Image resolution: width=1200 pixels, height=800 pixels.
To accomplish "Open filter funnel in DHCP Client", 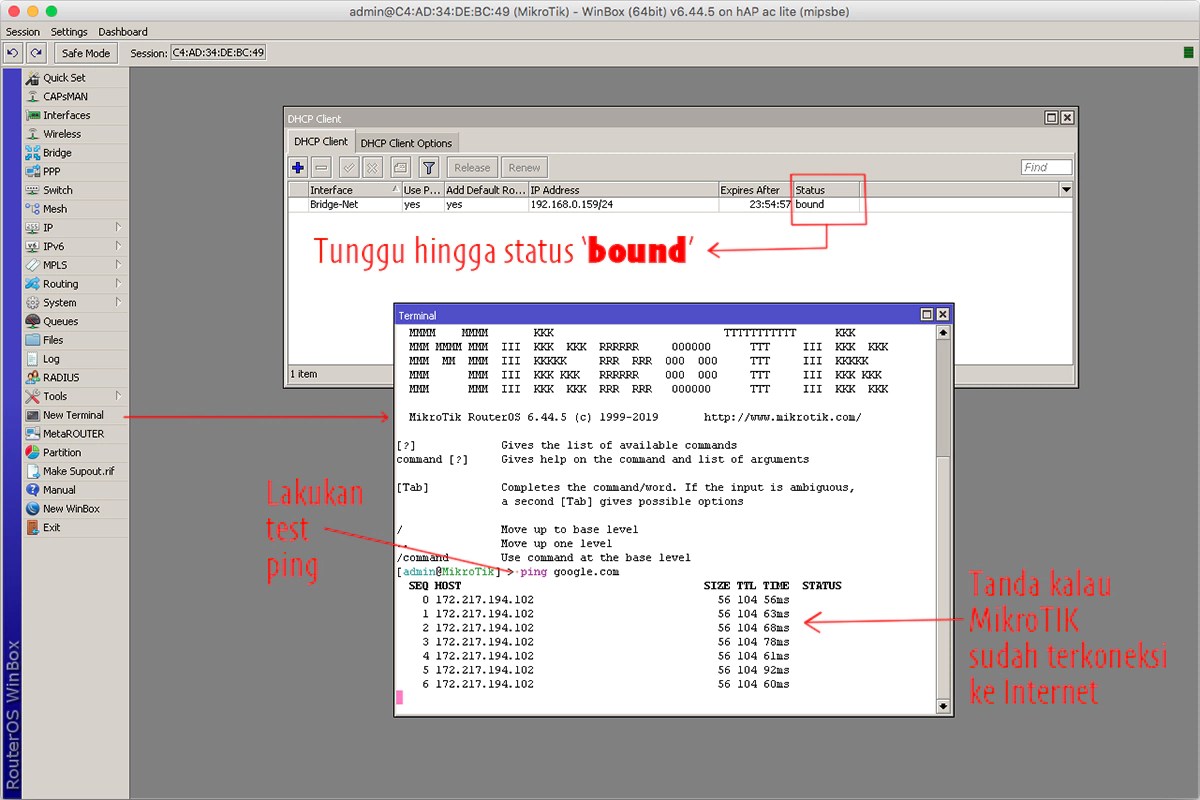I will [x=428, y=167].
